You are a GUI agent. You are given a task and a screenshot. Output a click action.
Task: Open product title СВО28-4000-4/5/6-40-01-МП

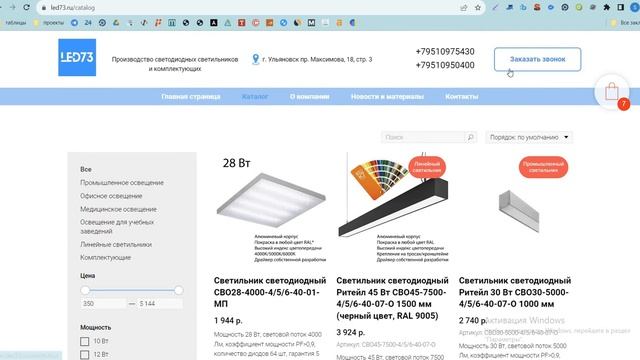point(270,292)
